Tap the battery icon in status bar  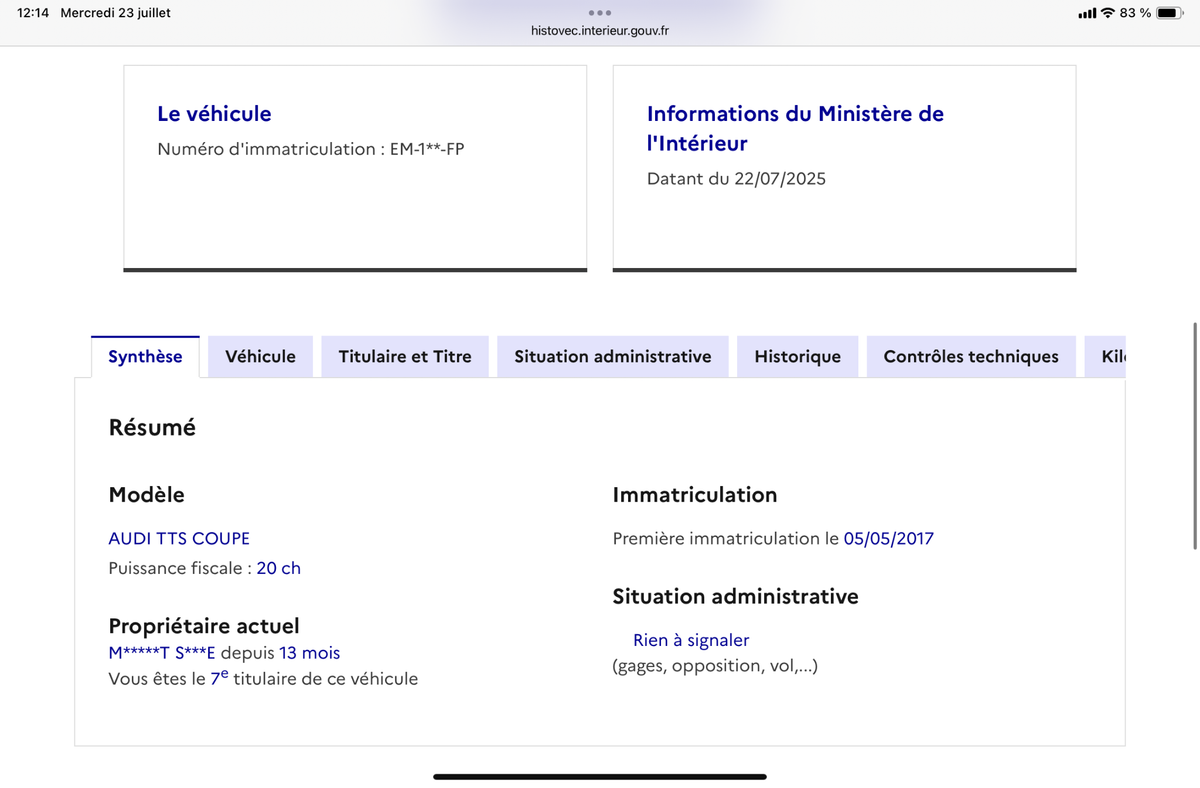(x=1170, y=13)
